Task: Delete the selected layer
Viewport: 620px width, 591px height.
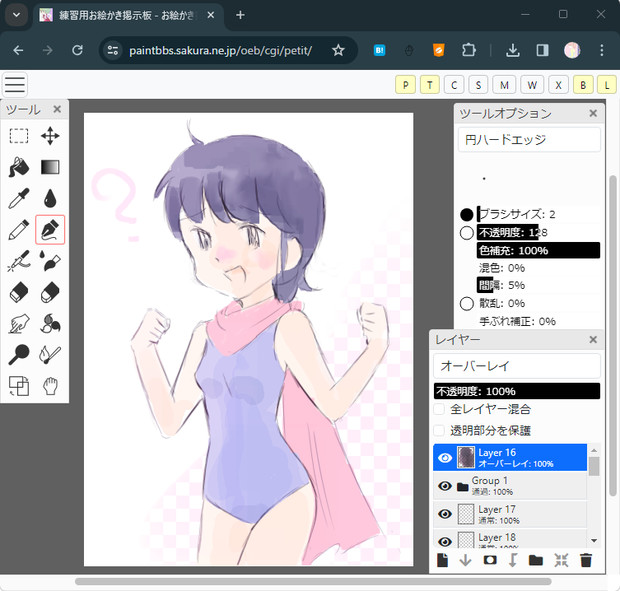Action: [586, 560]
